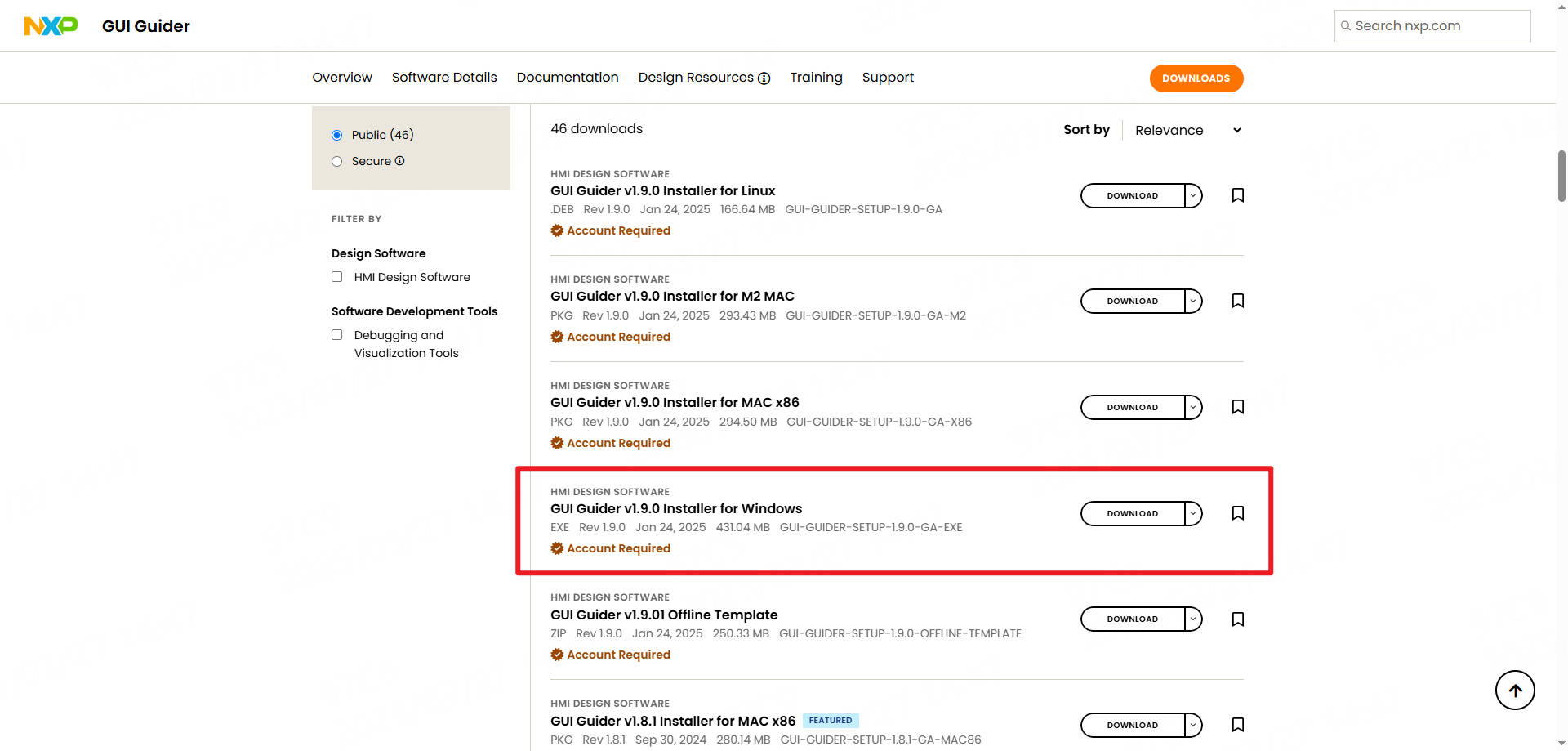Switch to the Documentation tab

tap(567, 78)
